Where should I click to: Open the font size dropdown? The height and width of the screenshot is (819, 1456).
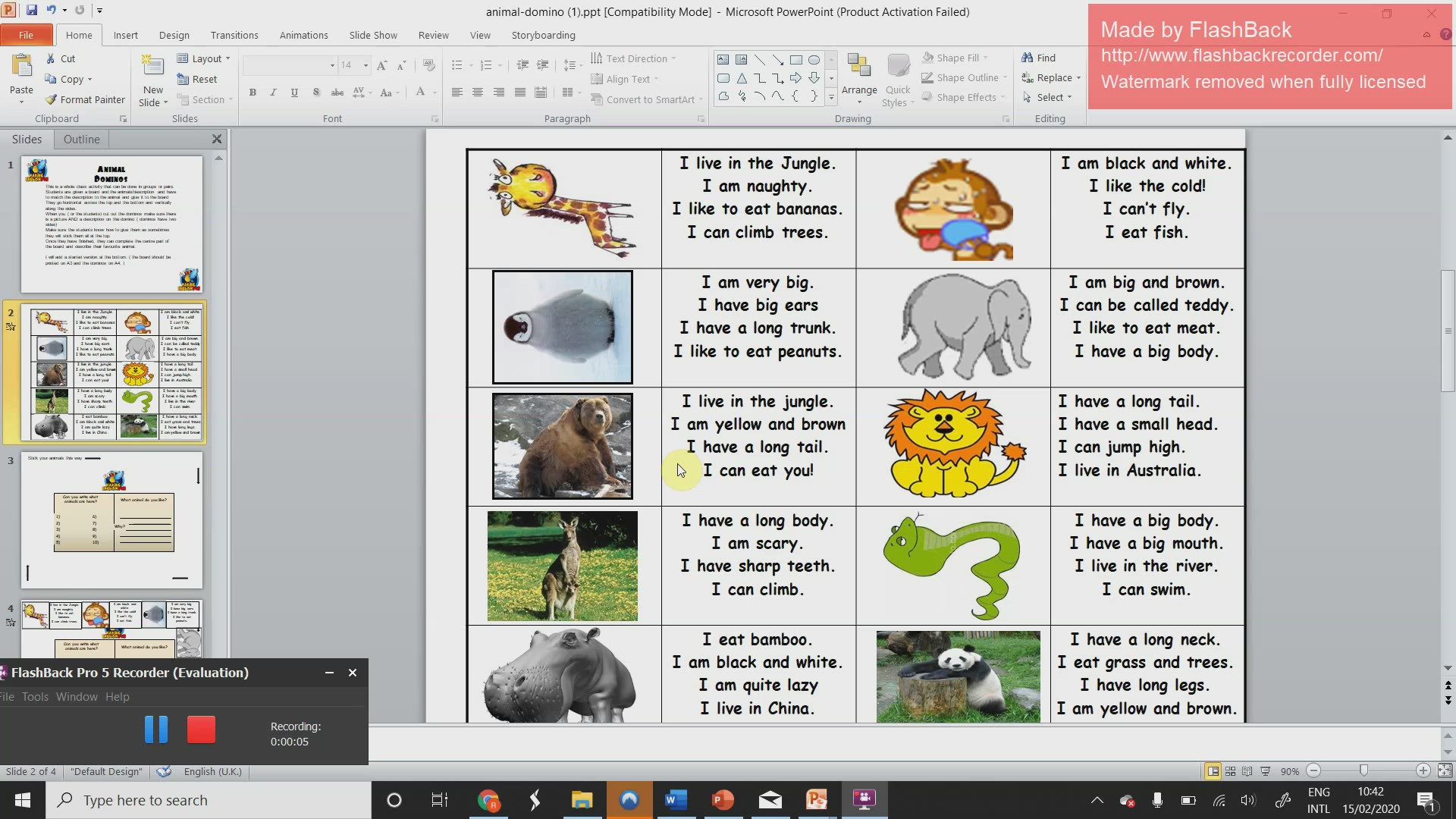click(364, 65)
